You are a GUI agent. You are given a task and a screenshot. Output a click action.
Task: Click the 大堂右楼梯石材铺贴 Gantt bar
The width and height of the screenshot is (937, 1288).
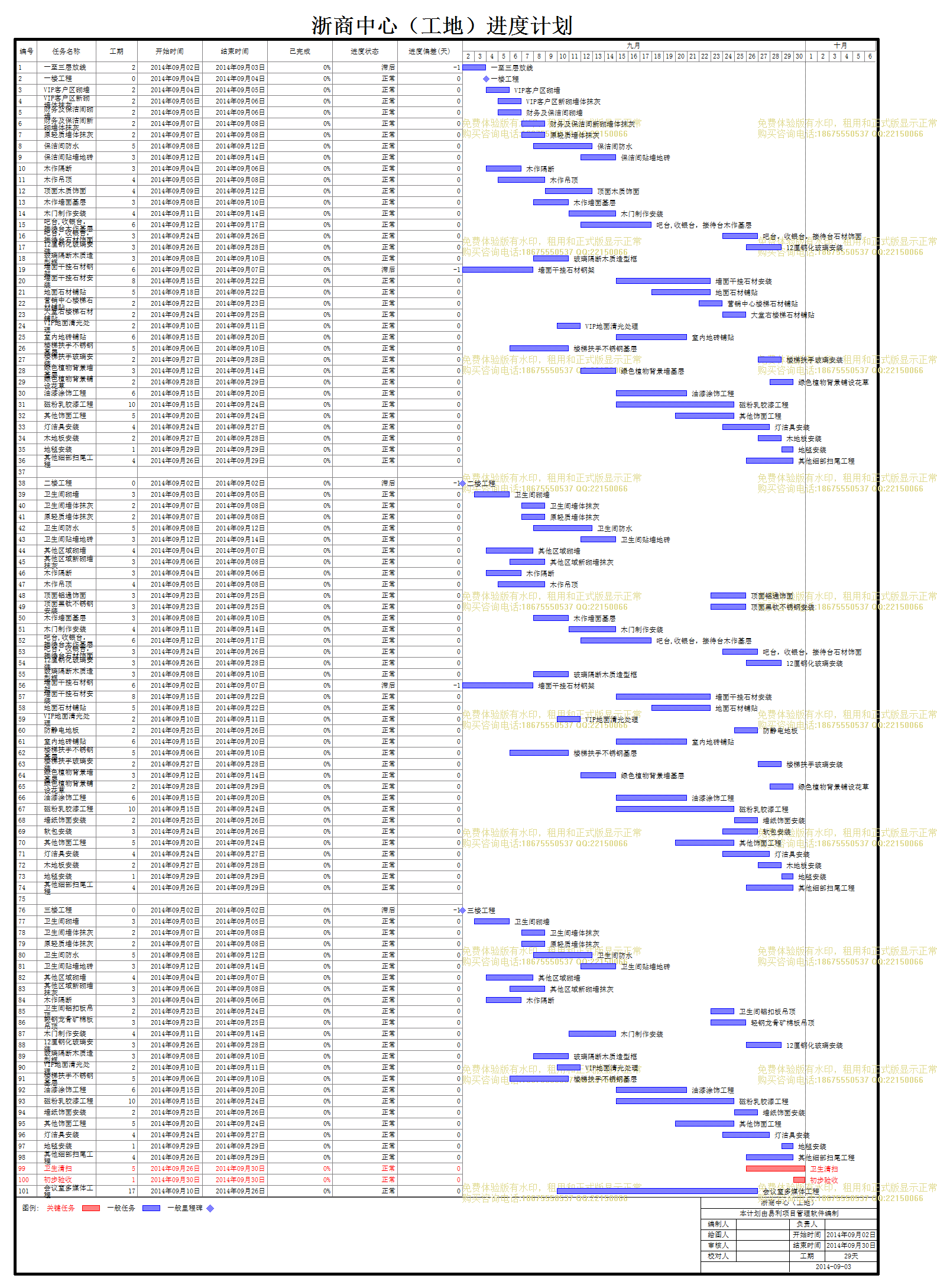(734, 315)
